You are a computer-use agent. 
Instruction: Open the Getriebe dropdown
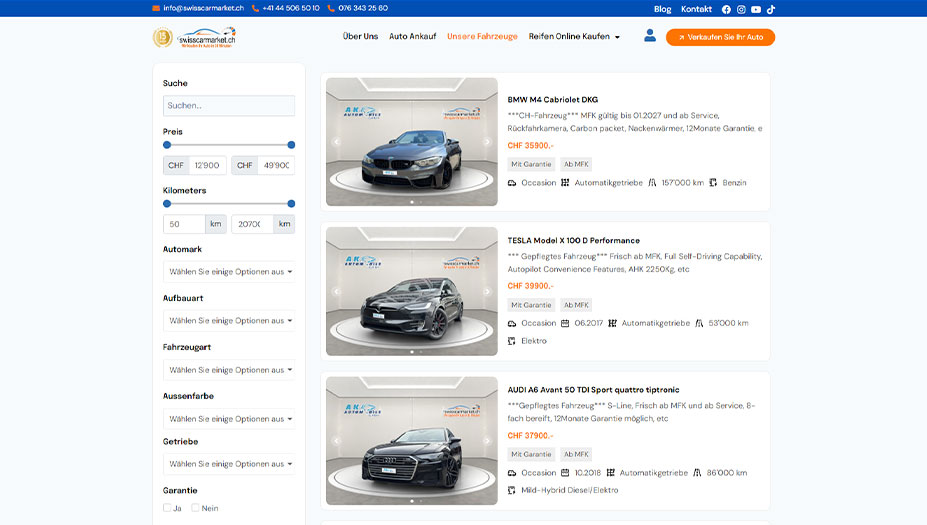(x=229, y=464)
